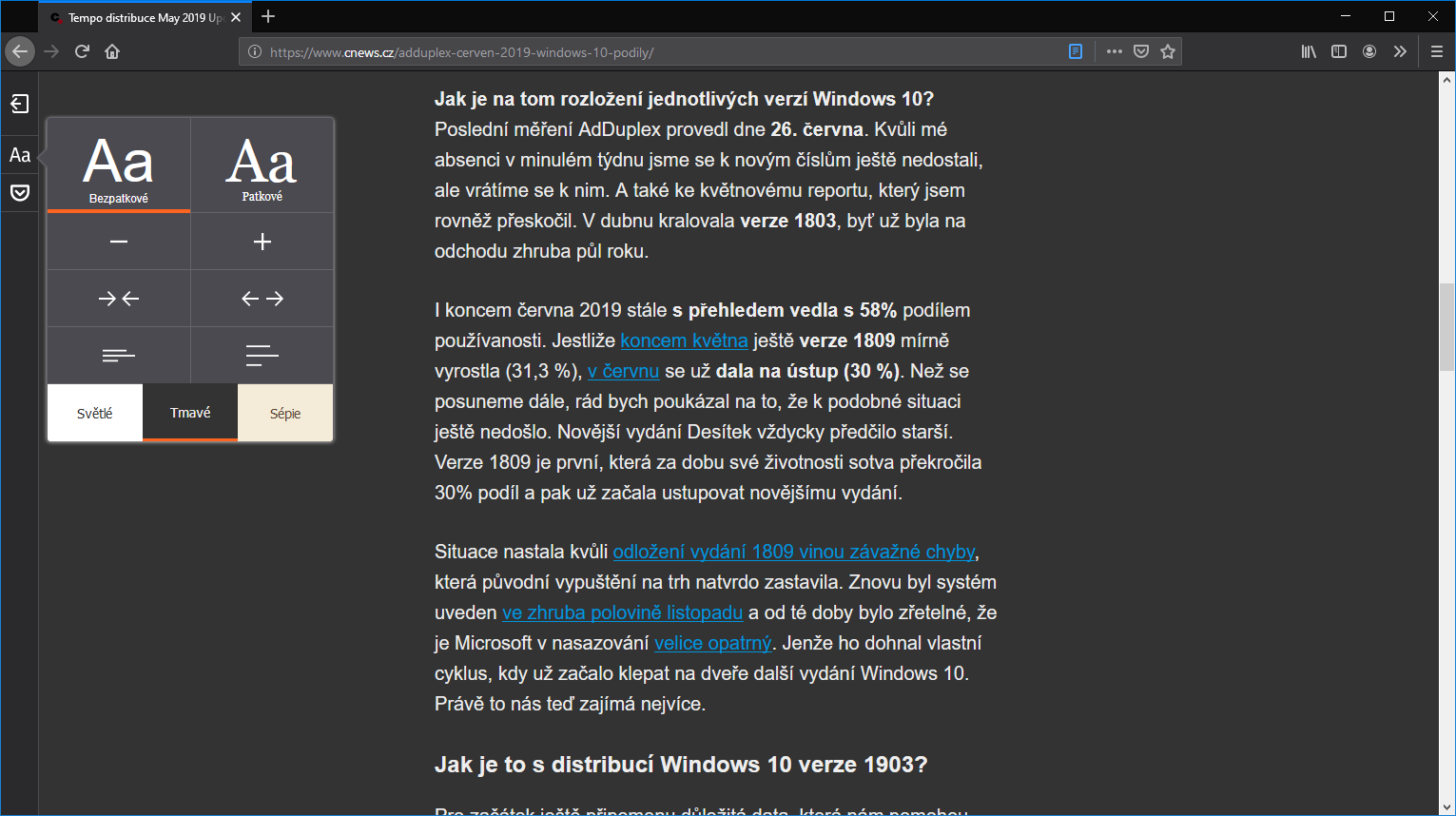Minimize the Firefox window
Screen dimensions: 1456x816
pos(1346,16)
